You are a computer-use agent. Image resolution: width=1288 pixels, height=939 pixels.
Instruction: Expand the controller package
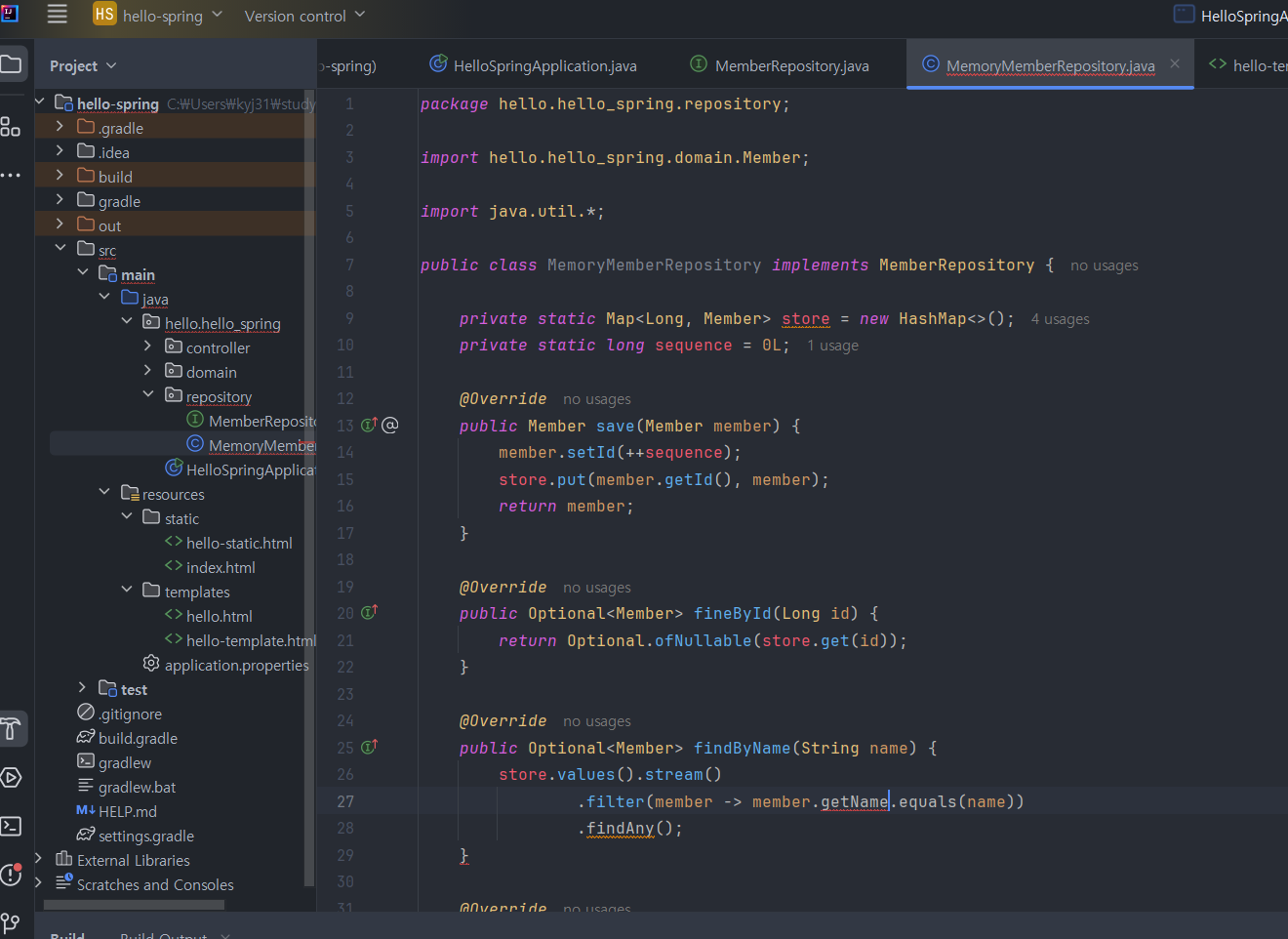(147, 346)
